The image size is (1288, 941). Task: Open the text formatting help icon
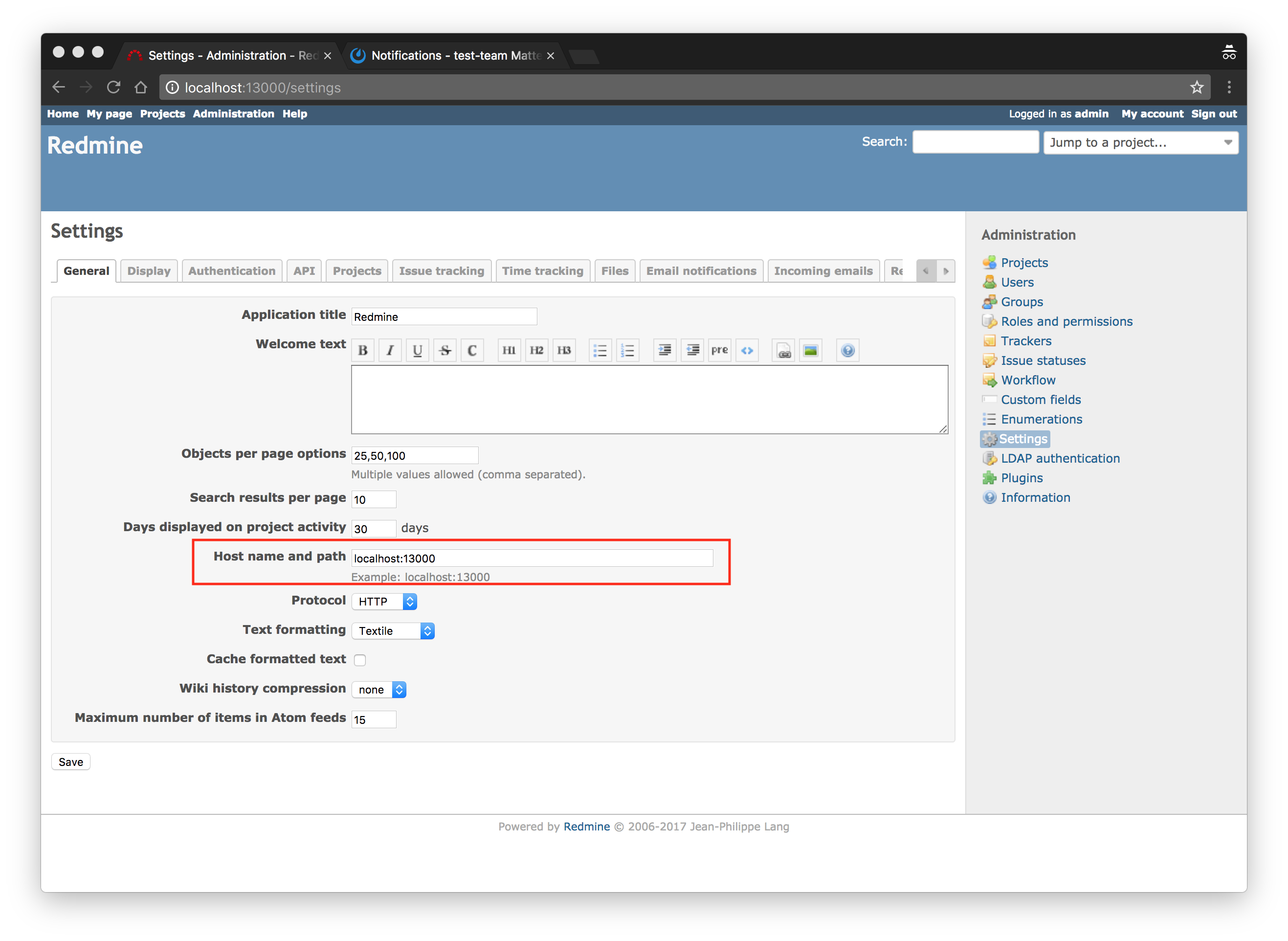click(847, 350)
